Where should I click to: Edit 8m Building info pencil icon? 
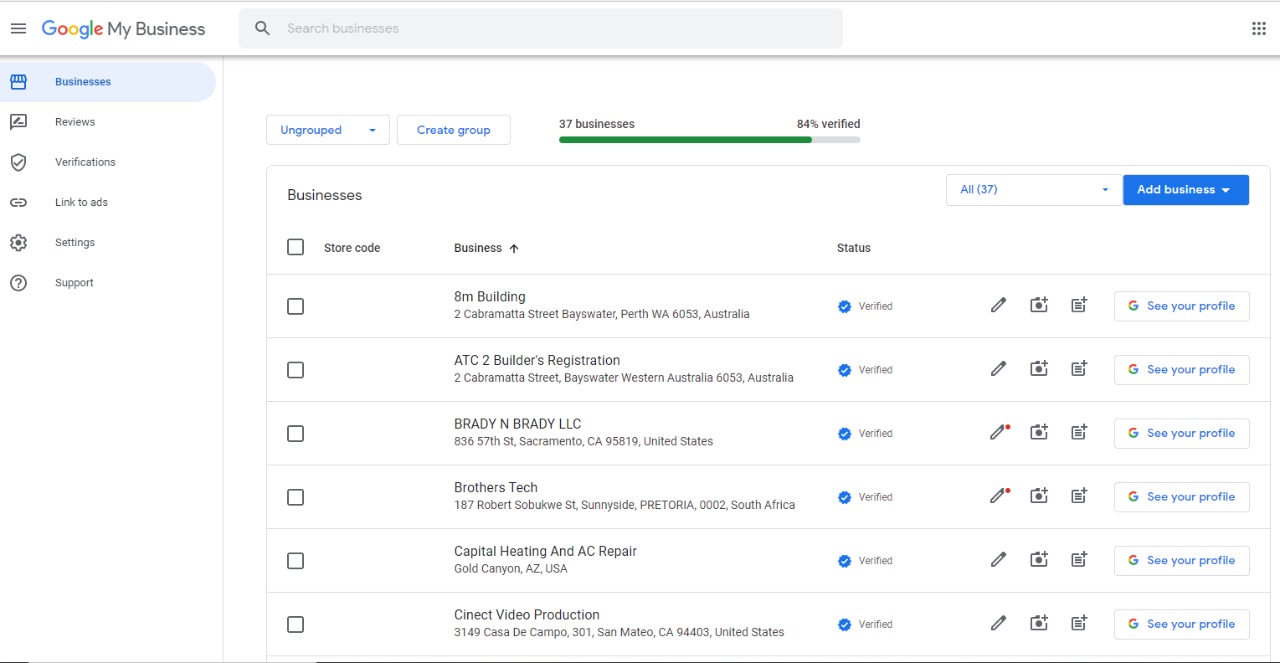click(998, 306)
